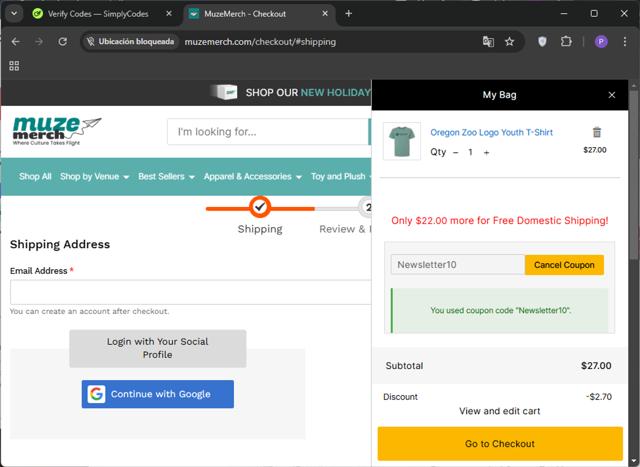Close the My Bag panel
The width and height of the screenshot is (640, 467).
coord(611,95)
